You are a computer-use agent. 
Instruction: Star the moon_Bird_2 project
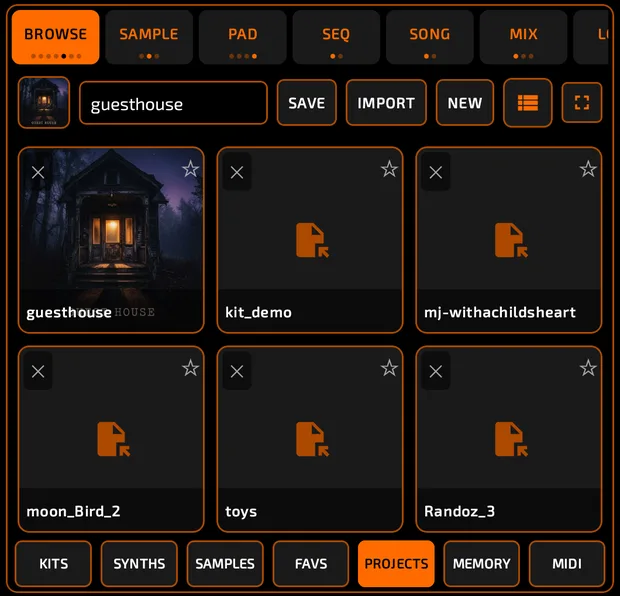(191, 368)
